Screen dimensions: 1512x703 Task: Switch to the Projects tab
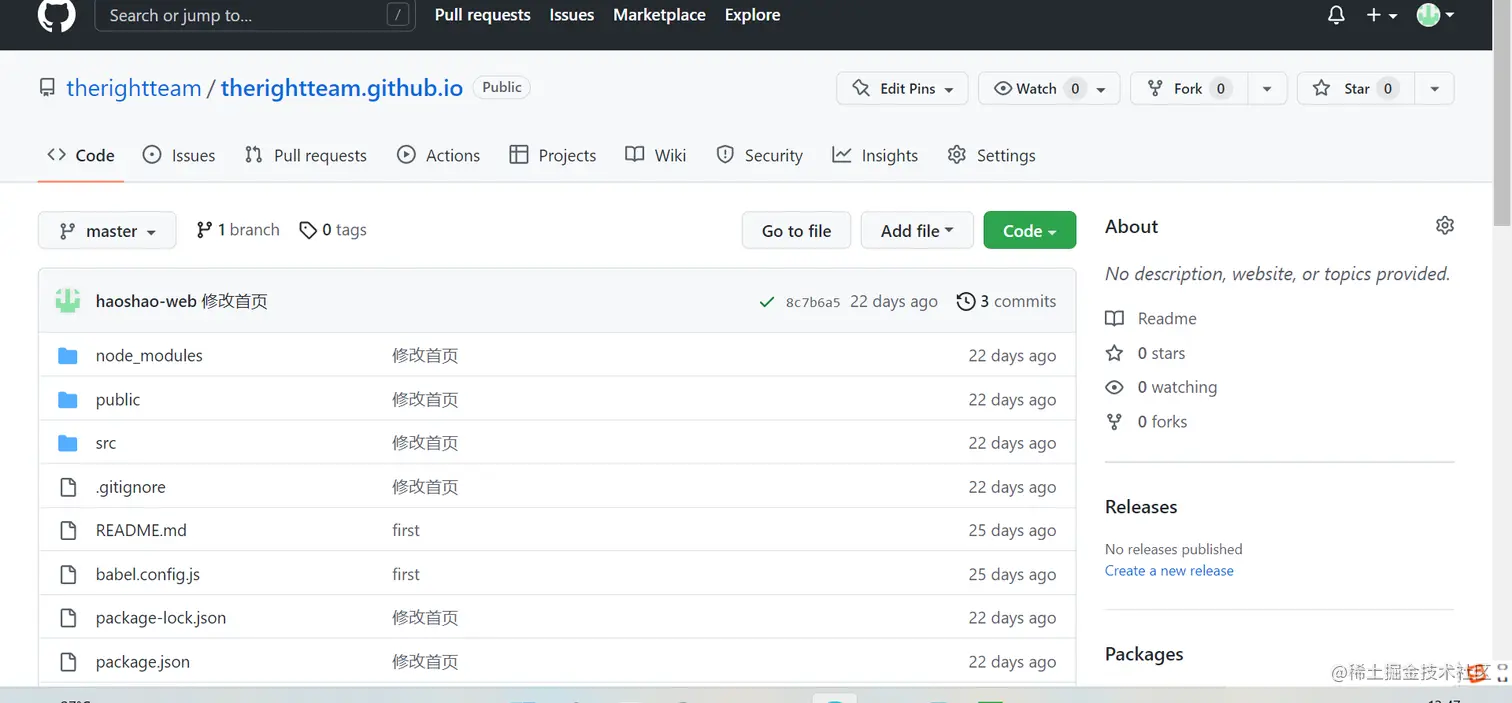pyautogui.click(x=552, y=155)
